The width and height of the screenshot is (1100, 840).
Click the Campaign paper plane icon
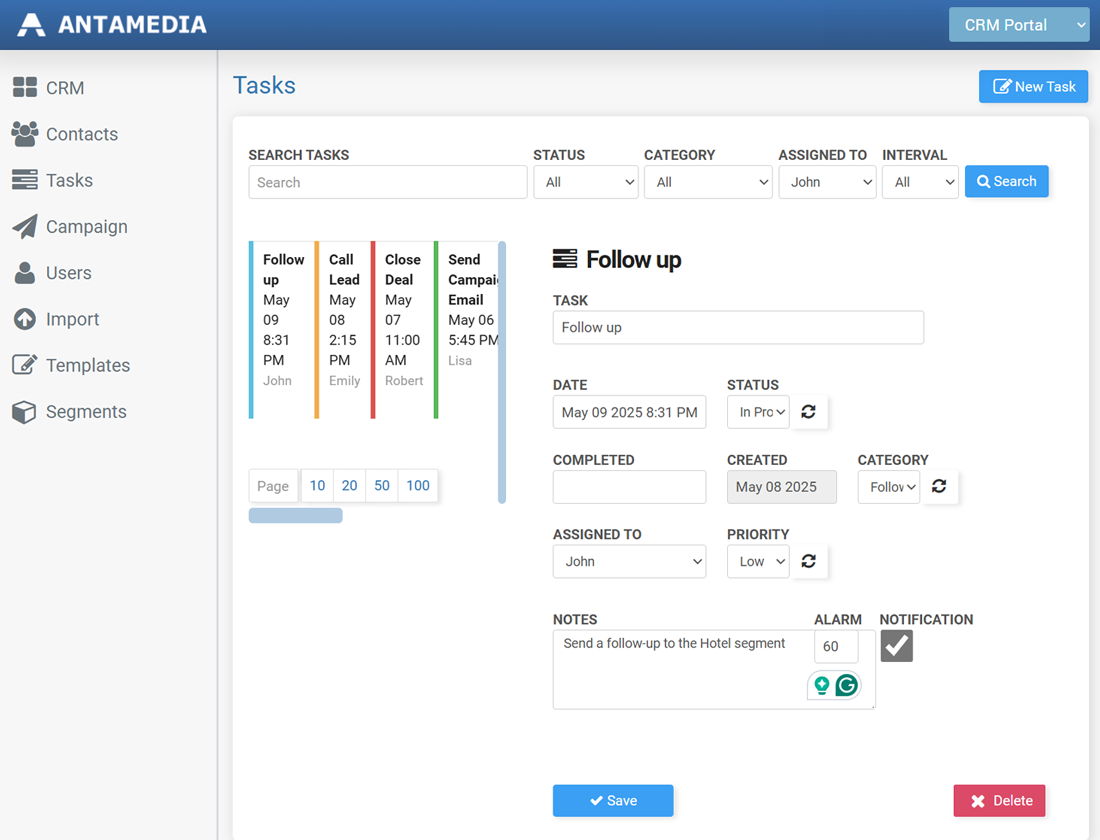[25, 226]
